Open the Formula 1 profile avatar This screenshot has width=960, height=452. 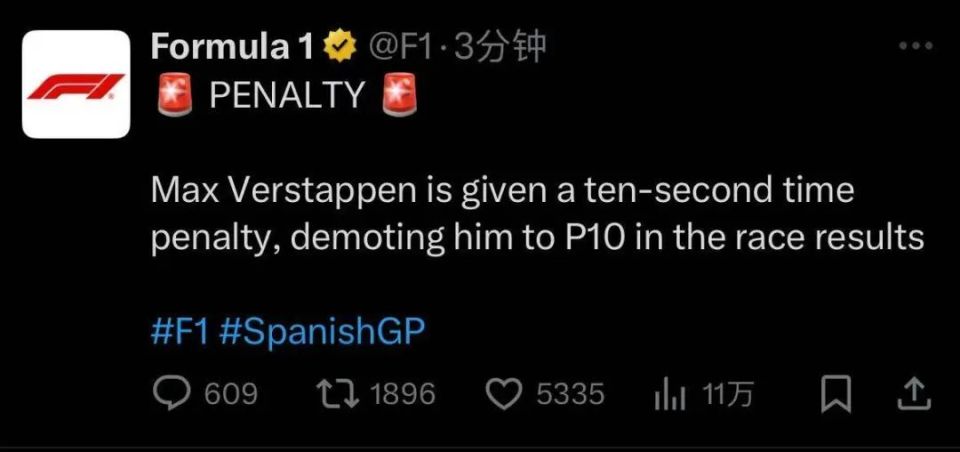pyautogui.click(x=76, y=84)
